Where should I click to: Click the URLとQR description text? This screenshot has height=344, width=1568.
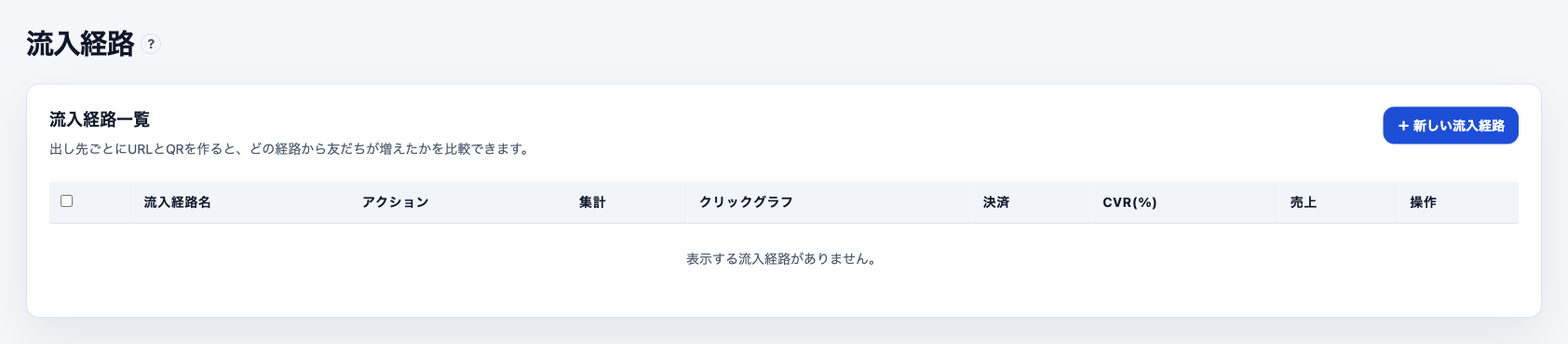click(x=291, y=149)
